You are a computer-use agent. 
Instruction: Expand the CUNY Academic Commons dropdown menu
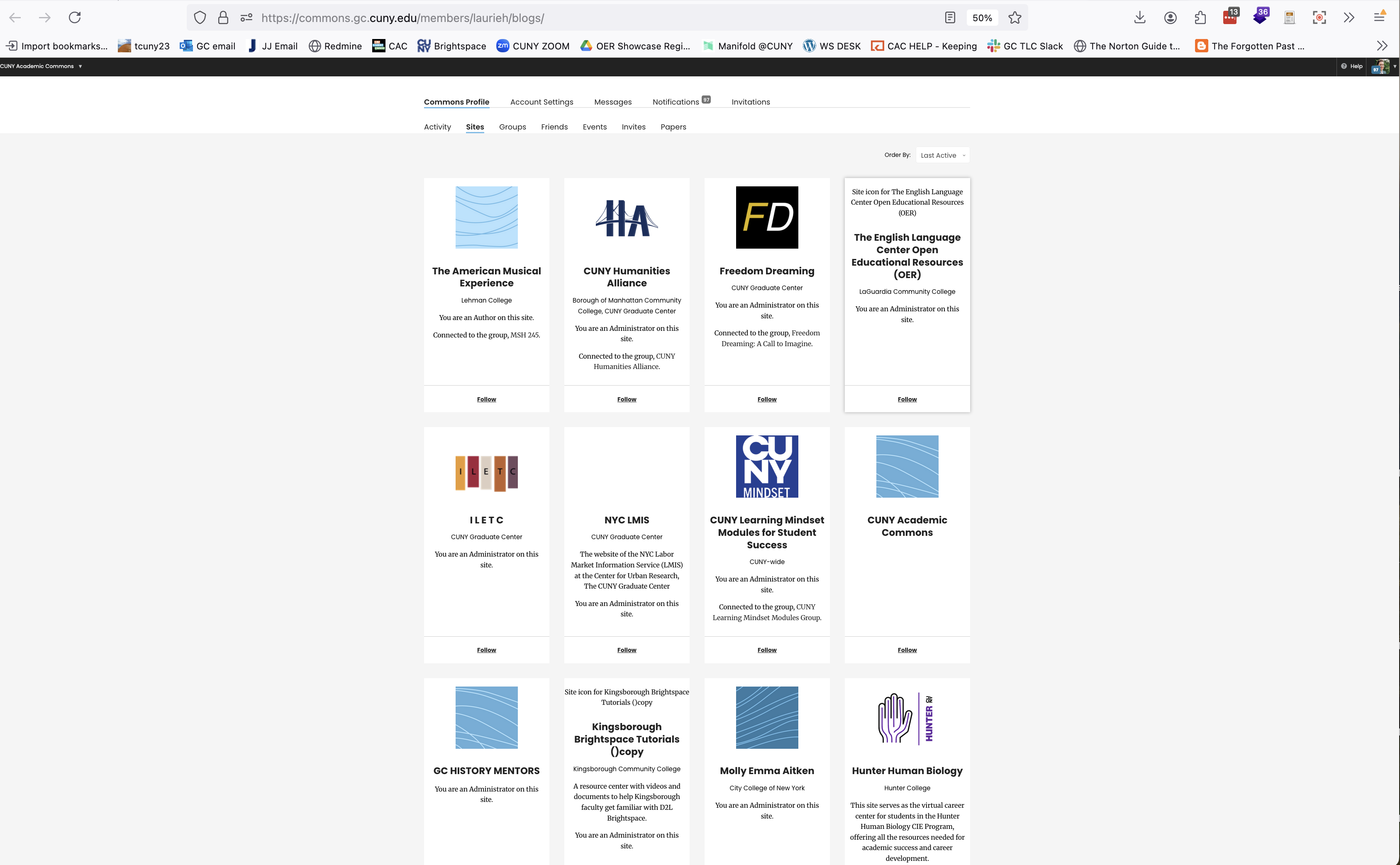(x=41, y=66)
